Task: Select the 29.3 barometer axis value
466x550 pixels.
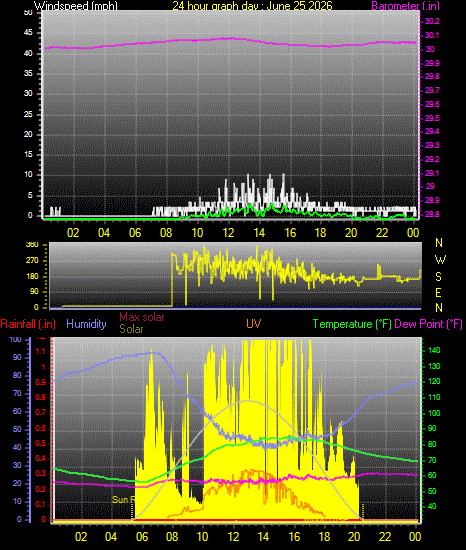Action: [432, 145]
